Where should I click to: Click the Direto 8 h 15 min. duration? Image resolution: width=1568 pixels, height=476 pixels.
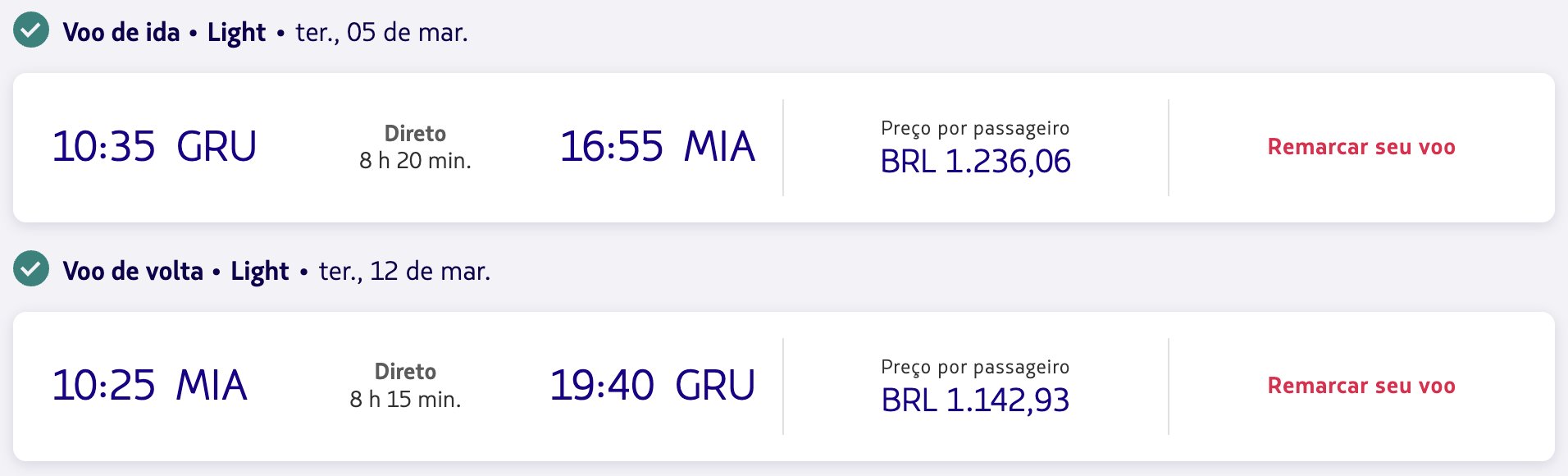tap(405, 386)
